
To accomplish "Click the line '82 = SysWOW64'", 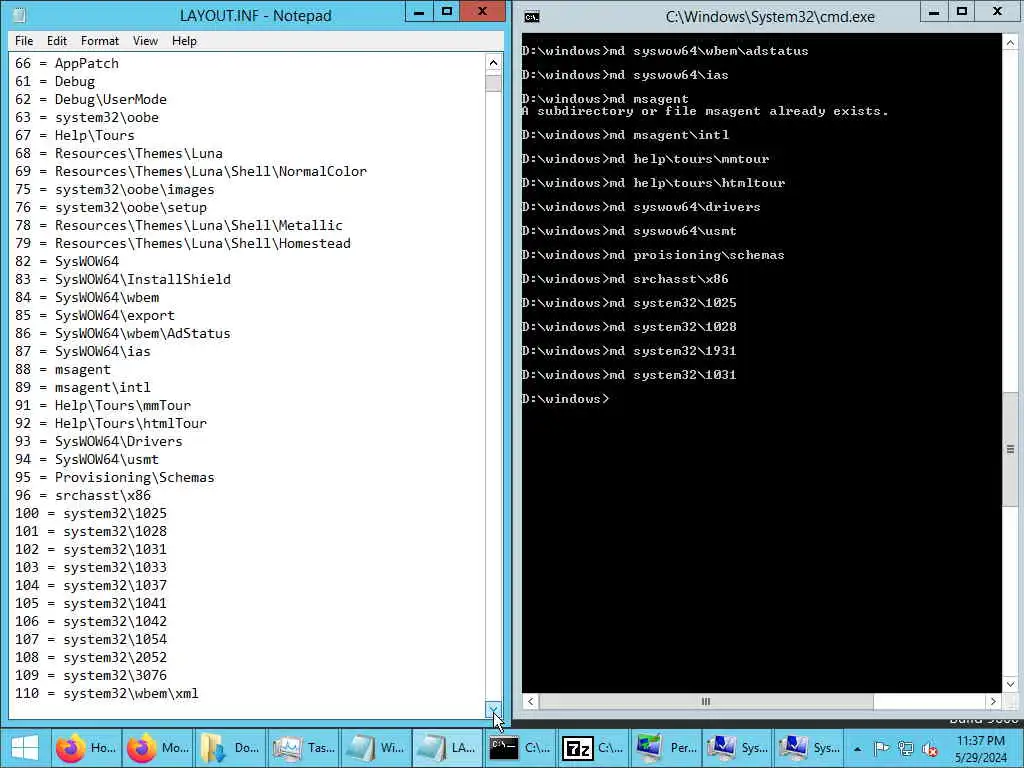I will point(67,261).
